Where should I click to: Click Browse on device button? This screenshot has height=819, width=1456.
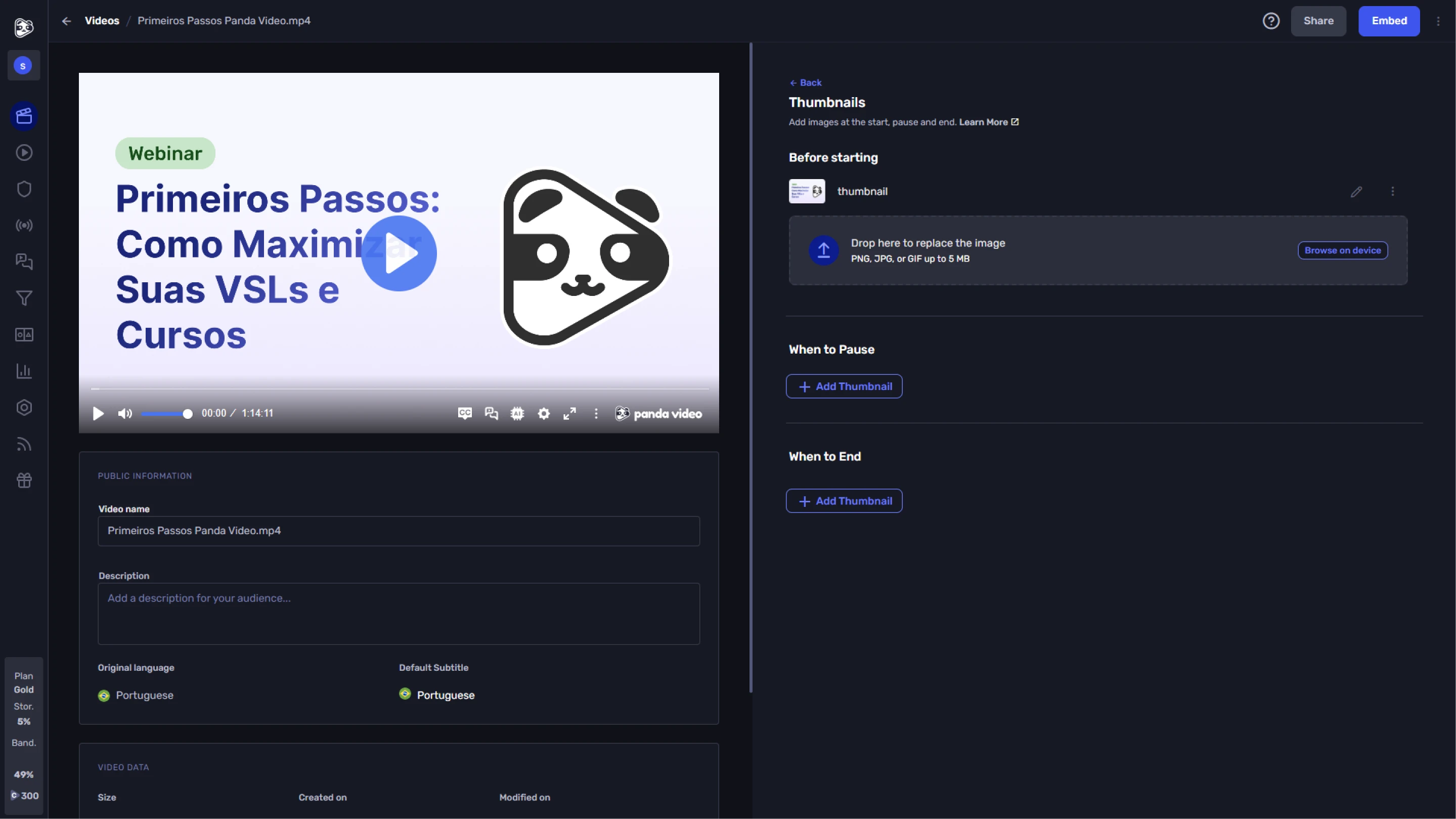(1342, 250)
